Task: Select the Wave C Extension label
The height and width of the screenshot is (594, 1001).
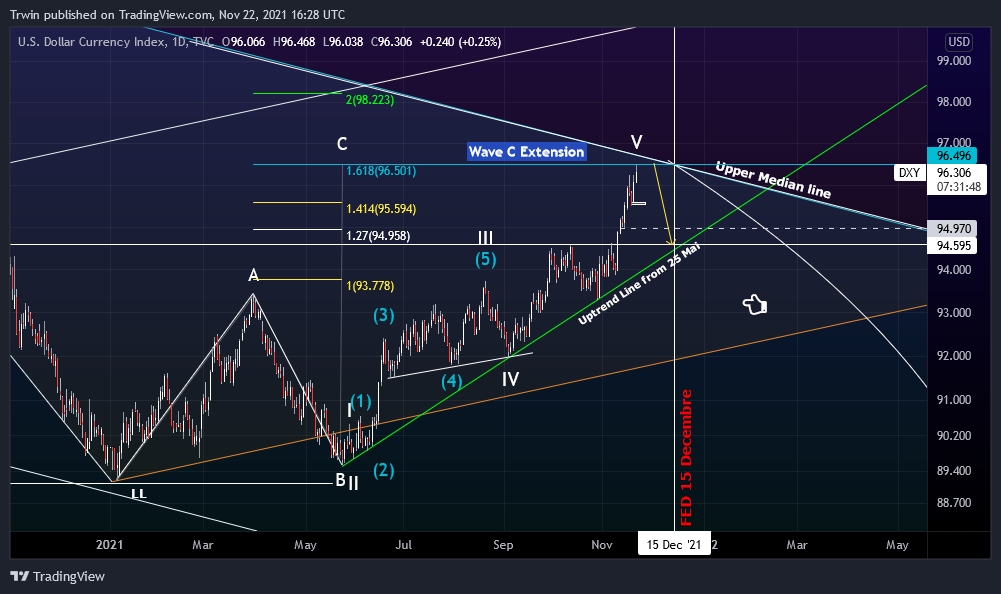Action: point(526,151)
